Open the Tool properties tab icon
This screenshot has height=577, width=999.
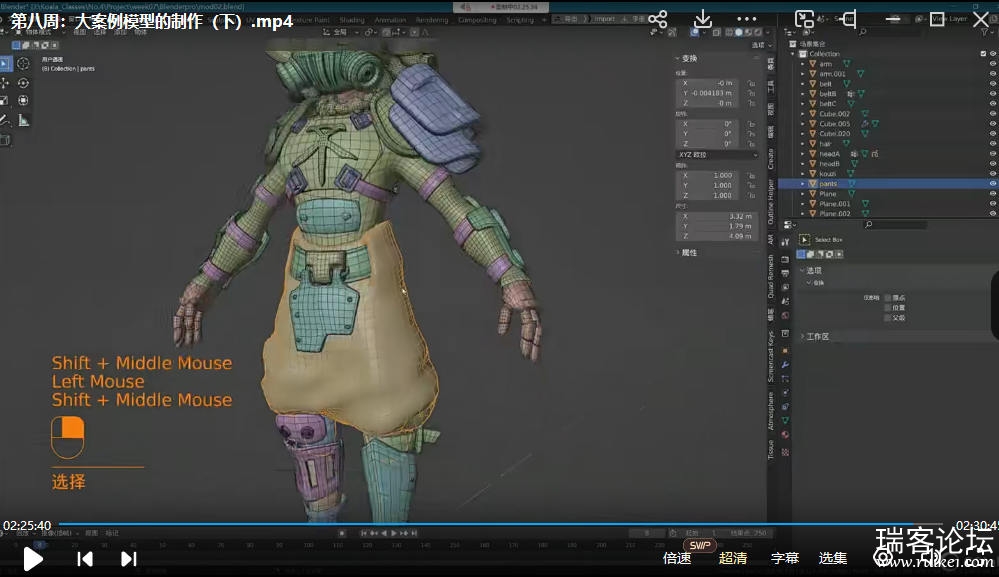(785, 242)
